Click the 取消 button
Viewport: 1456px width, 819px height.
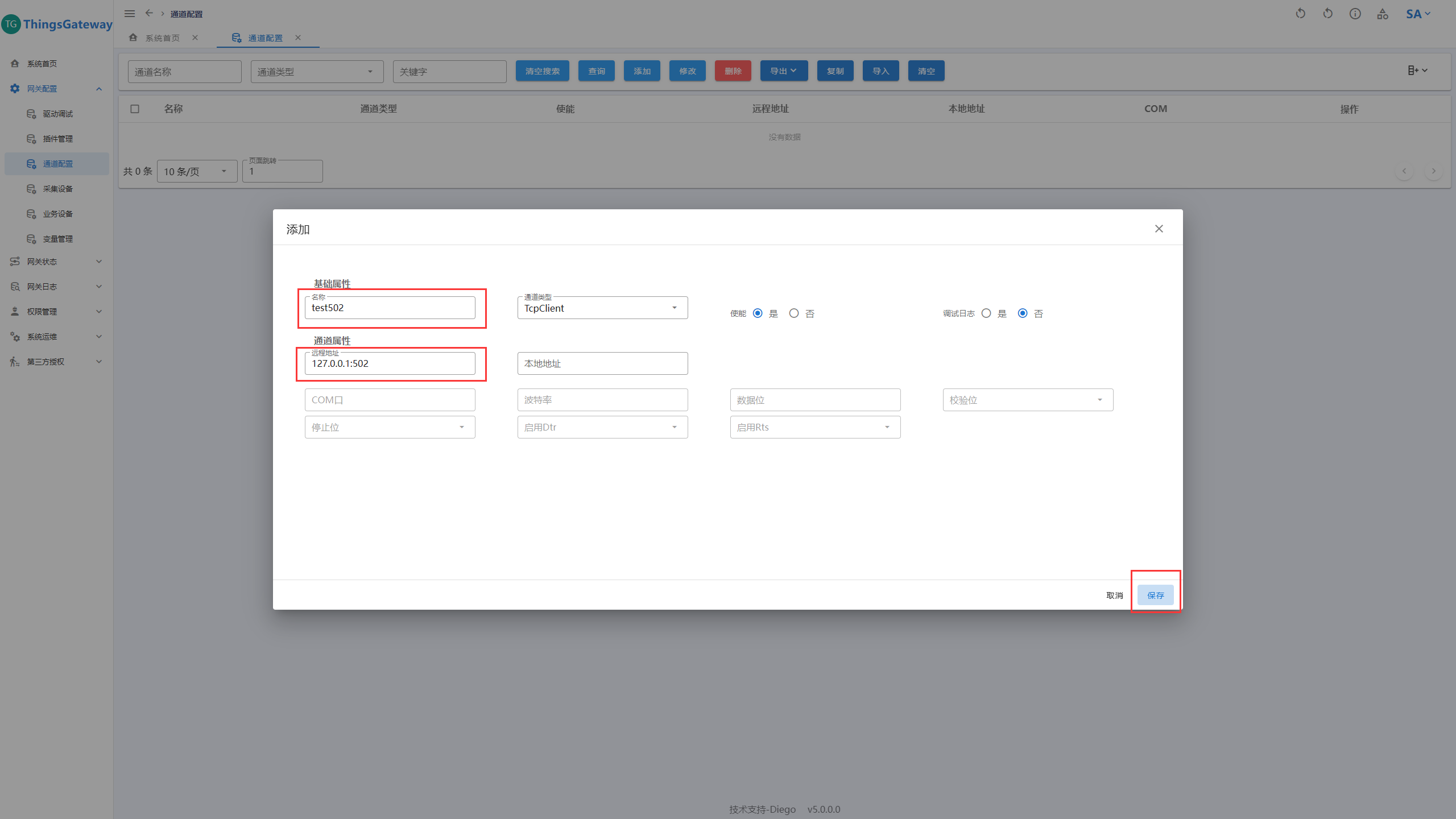point(1114,595)
